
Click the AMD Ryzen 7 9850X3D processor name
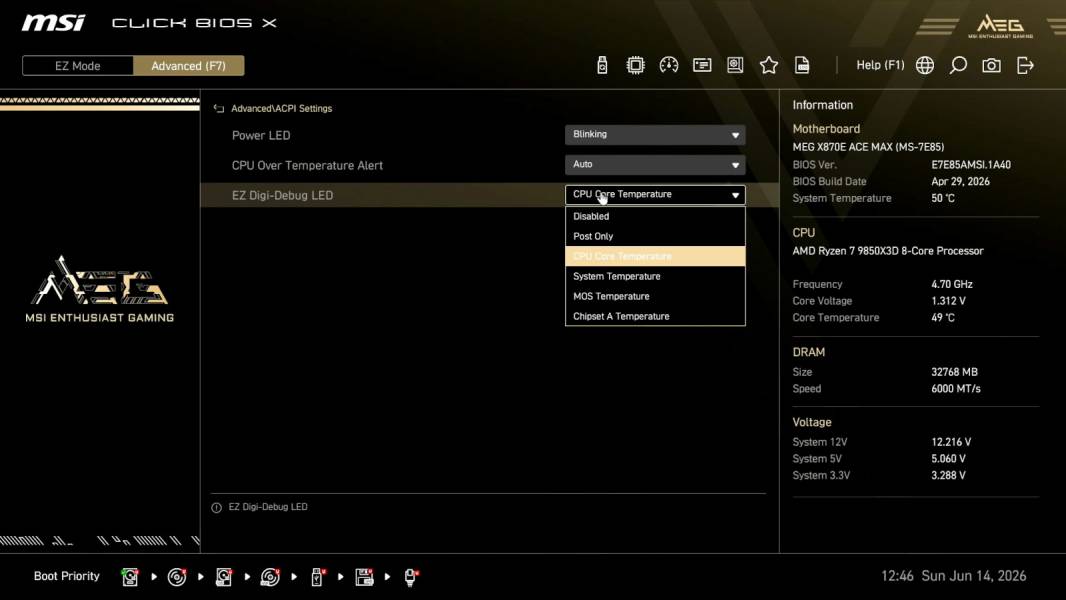click(x=888, y=251)
